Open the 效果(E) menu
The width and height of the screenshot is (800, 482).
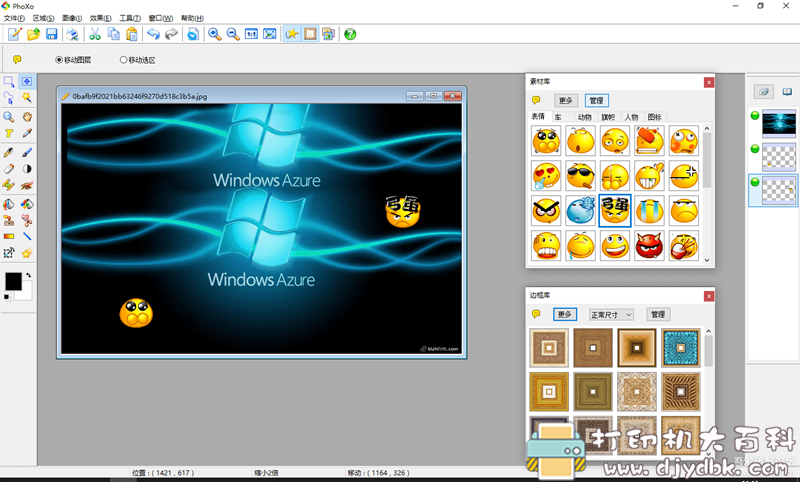[x=101, y=18]
